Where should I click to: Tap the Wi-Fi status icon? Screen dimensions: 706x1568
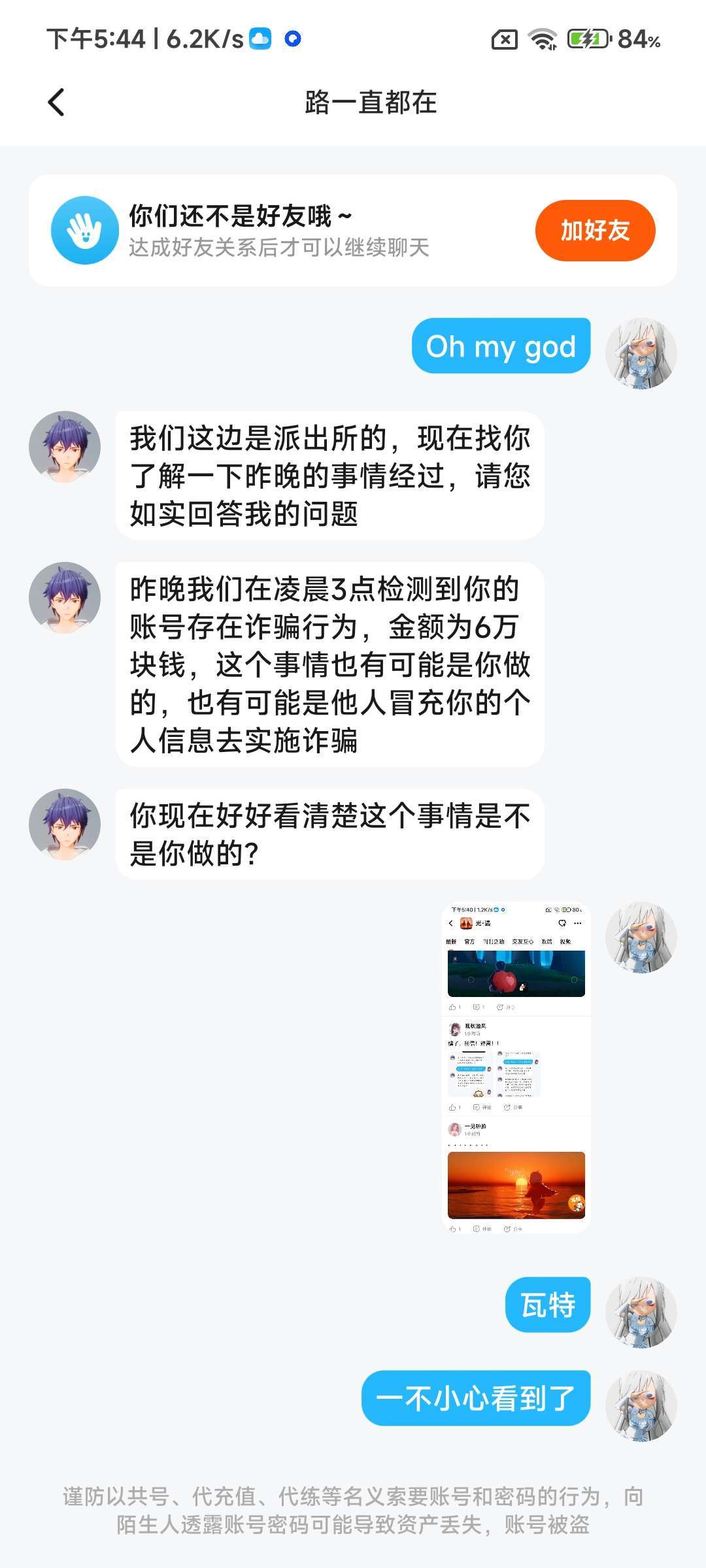(x=543, y=40)
